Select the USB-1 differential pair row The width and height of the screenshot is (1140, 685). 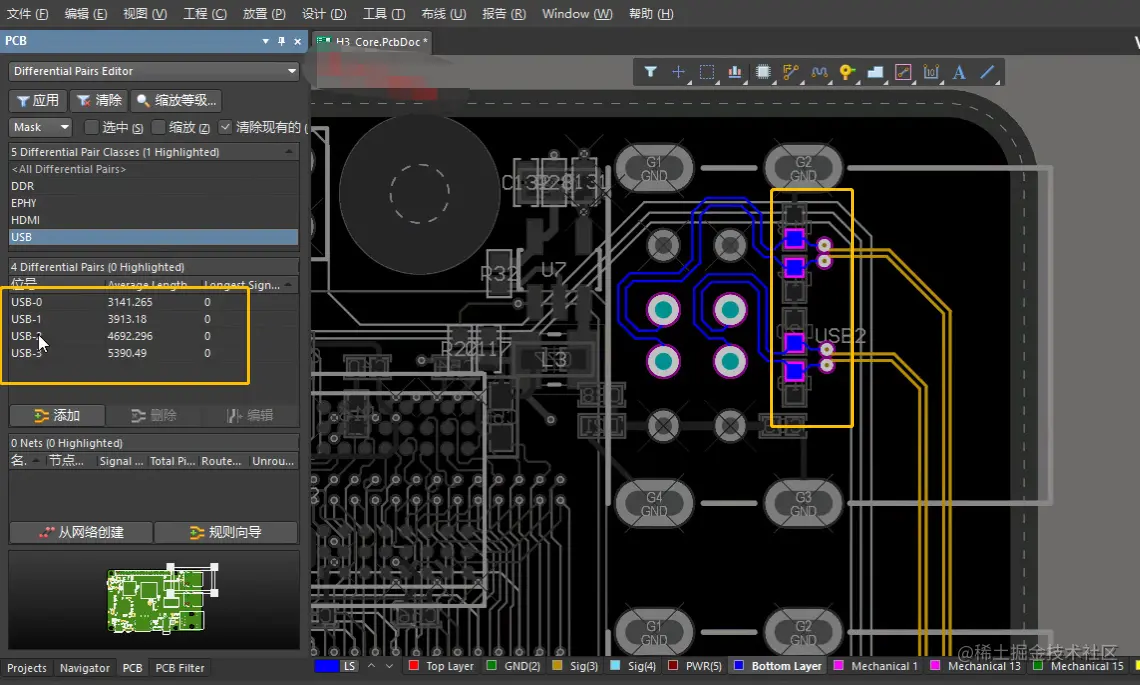27,319
